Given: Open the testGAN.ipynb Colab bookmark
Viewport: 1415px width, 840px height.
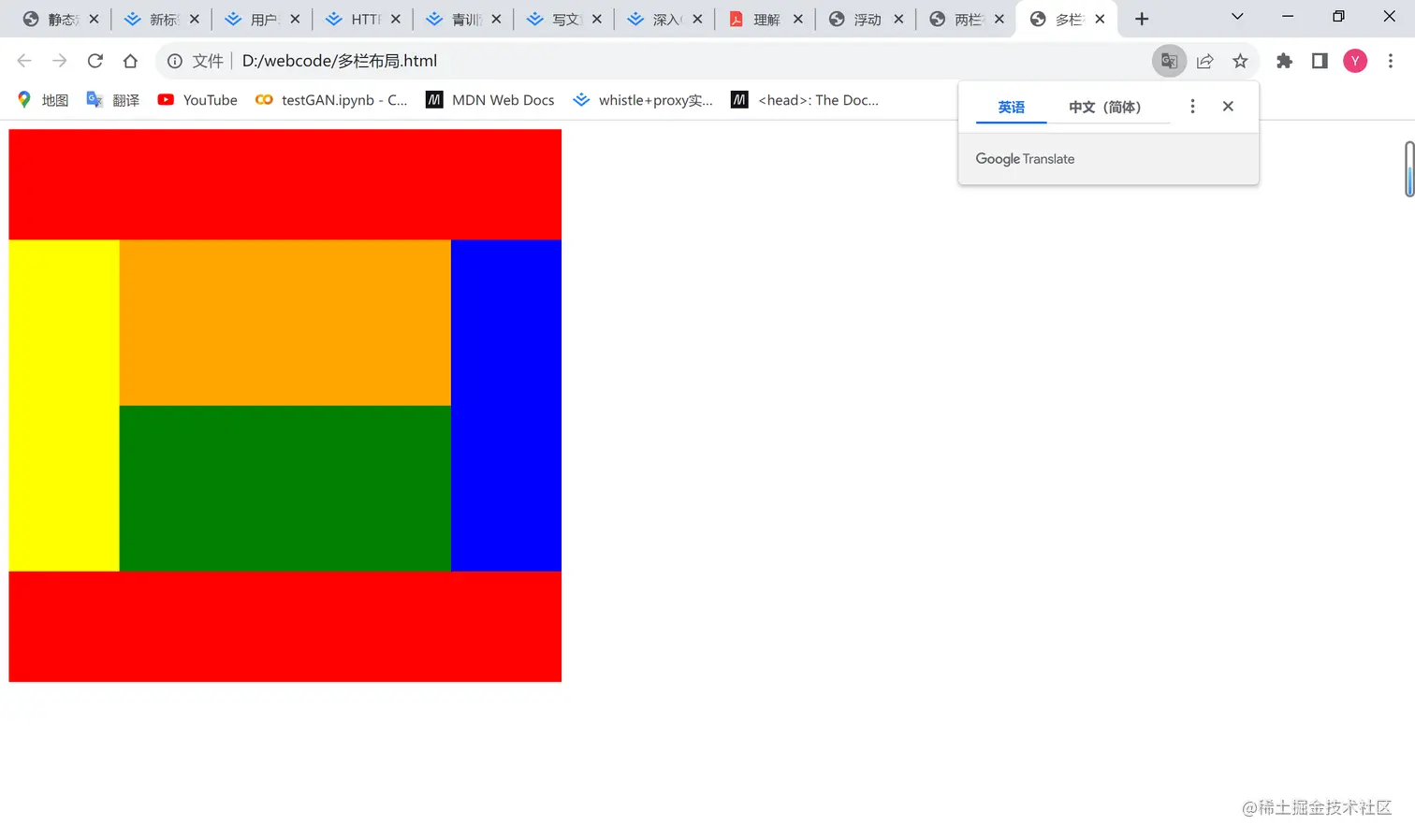Looking at the screenshot, I should point(331,100).
